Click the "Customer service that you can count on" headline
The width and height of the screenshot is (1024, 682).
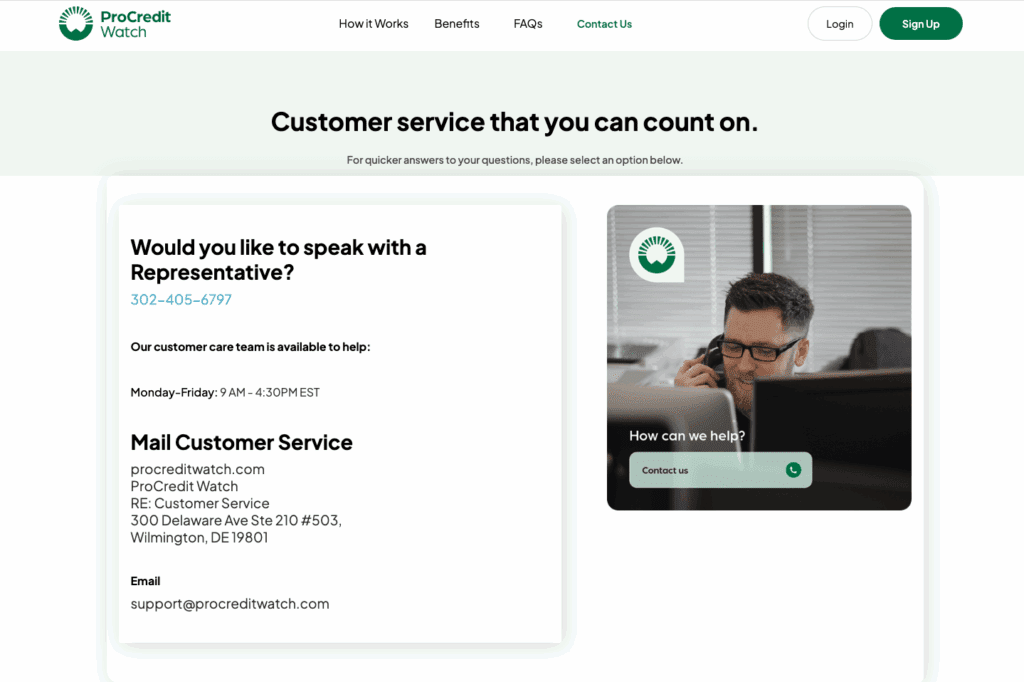point(514,122)
